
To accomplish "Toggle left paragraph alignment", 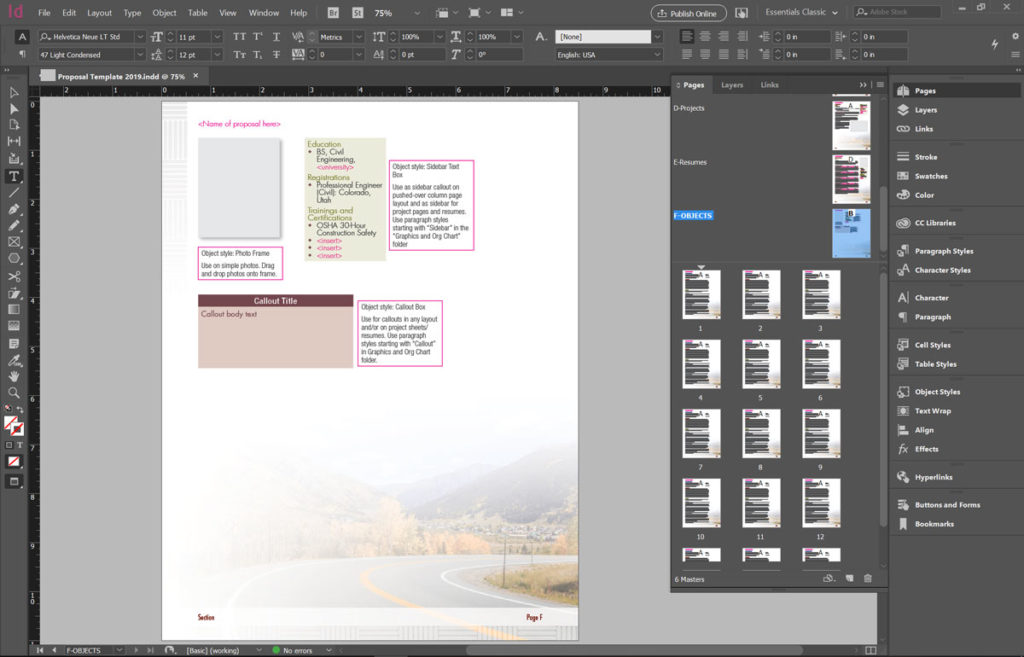I will pyautogui.click(x=688, y=37).
